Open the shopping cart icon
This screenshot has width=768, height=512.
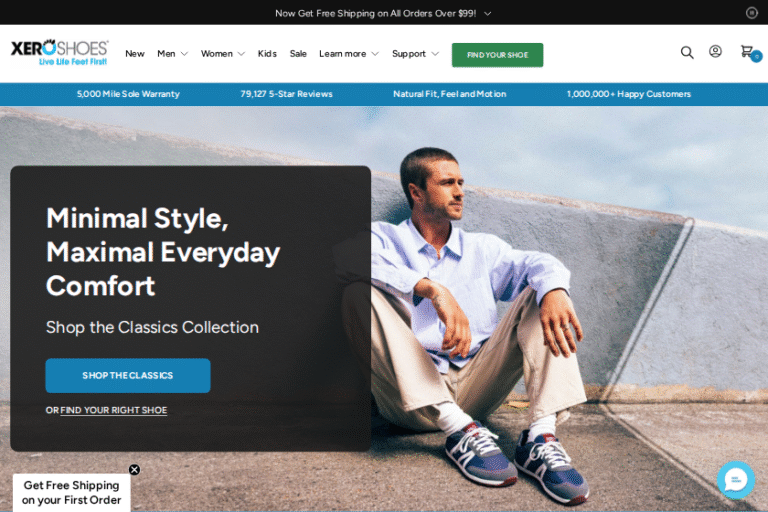pos(747,52)
